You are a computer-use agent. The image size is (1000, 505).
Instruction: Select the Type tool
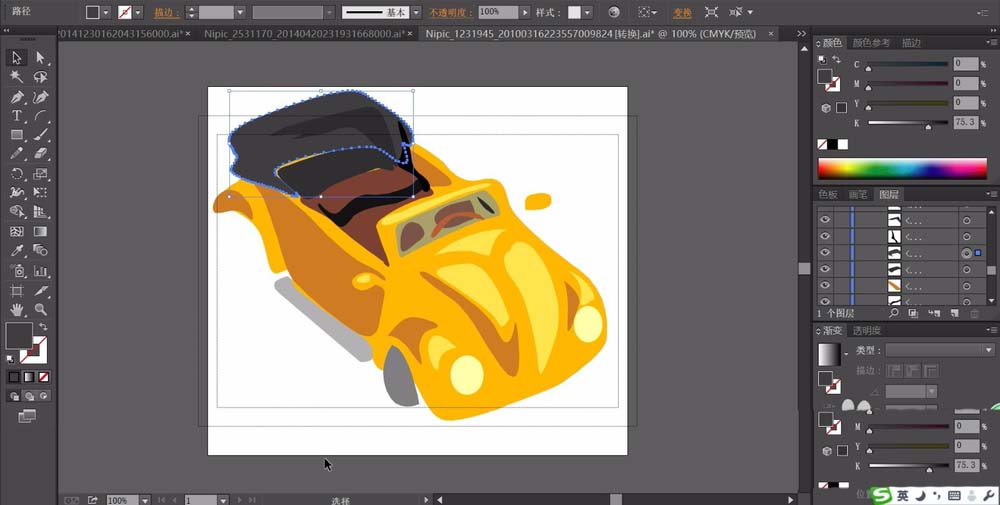(x=17, y=116)
